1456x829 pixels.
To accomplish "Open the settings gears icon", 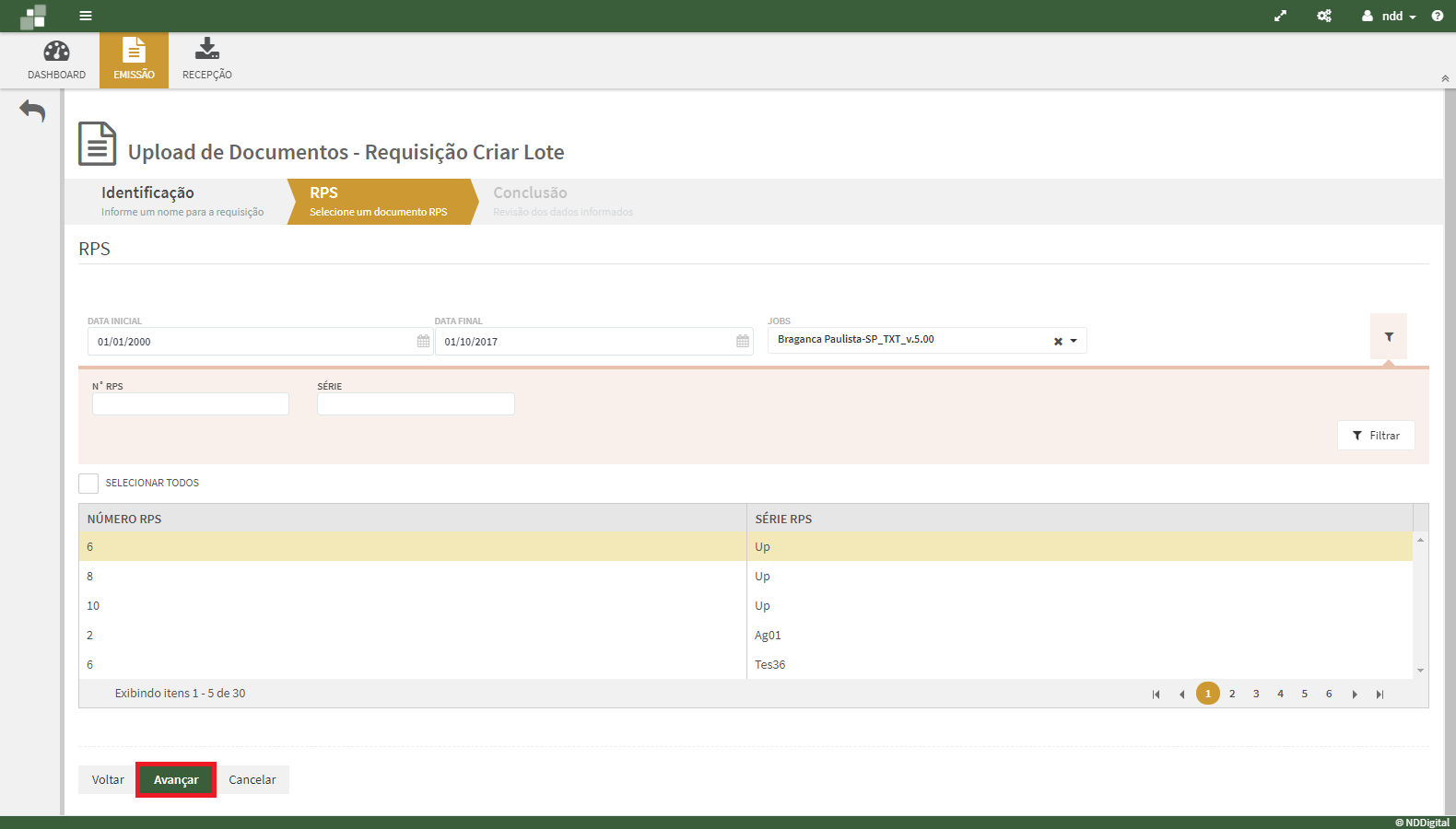I will click(1324, 16).
